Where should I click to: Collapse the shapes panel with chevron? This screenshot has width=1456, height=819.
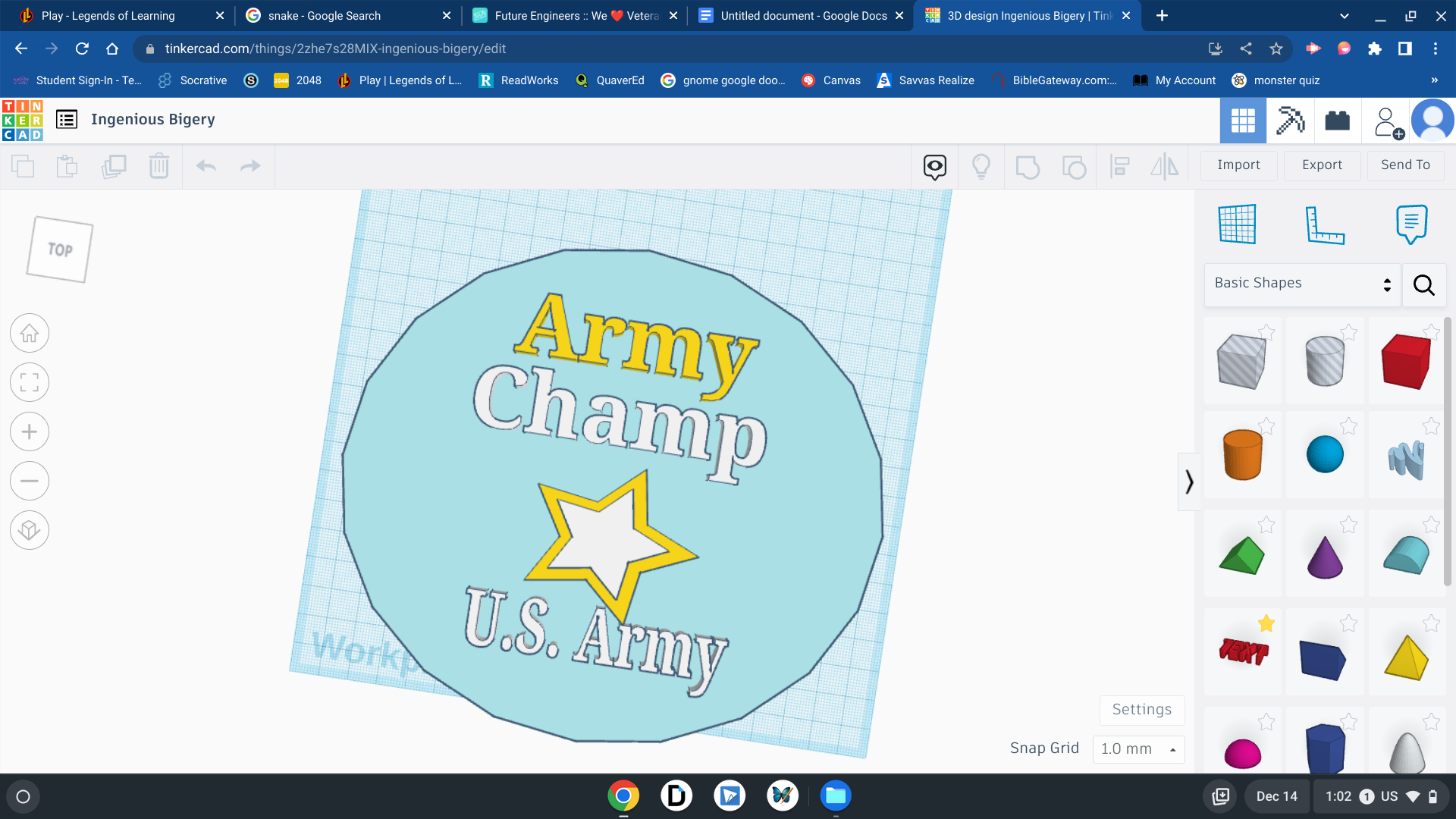tap(1189, 482)
